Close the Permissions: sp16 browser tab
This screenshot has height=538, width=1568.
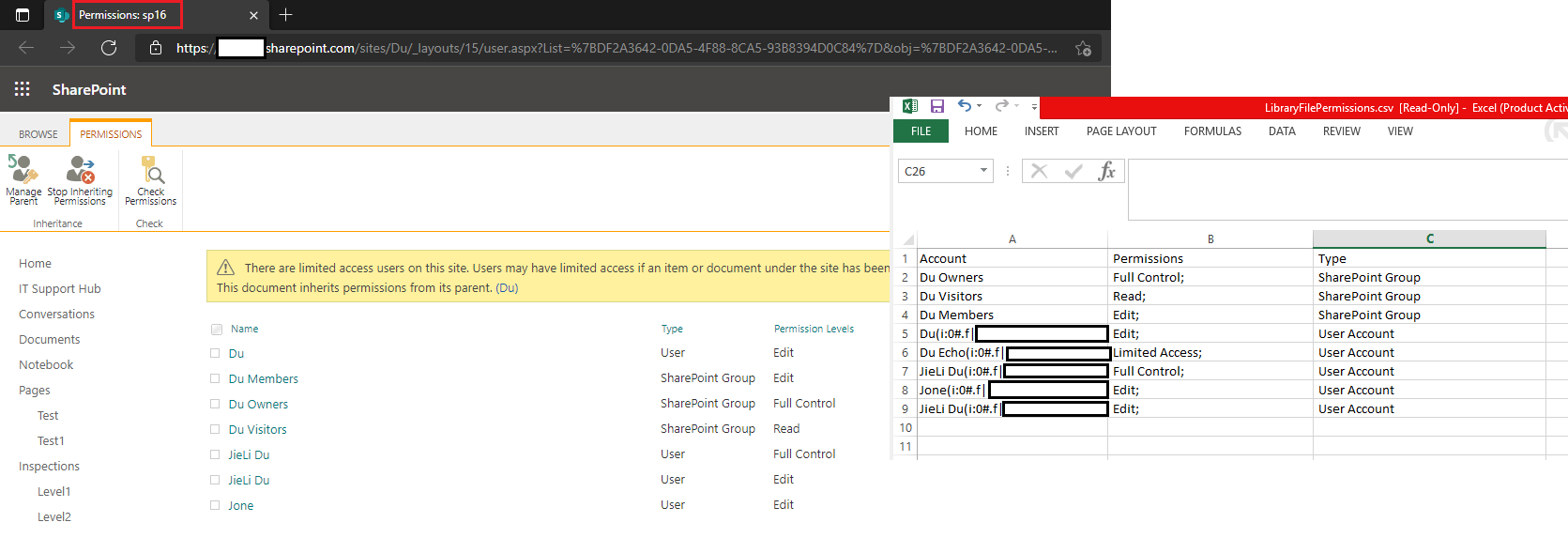point(253,15)
